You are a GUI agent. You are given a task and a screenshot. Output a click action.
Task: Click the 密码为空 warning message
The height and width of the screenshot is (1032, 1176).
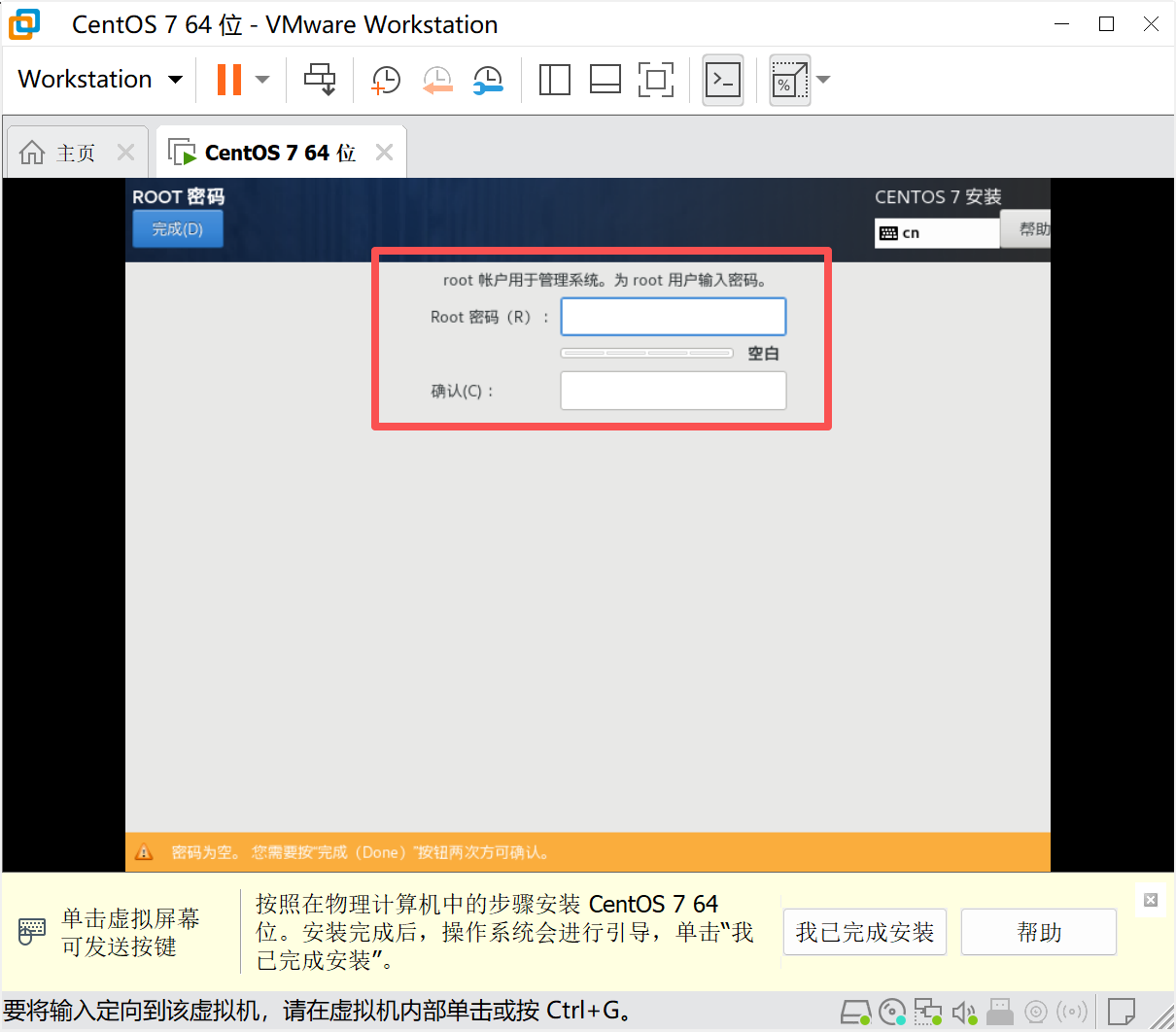(x=361, y=852)
